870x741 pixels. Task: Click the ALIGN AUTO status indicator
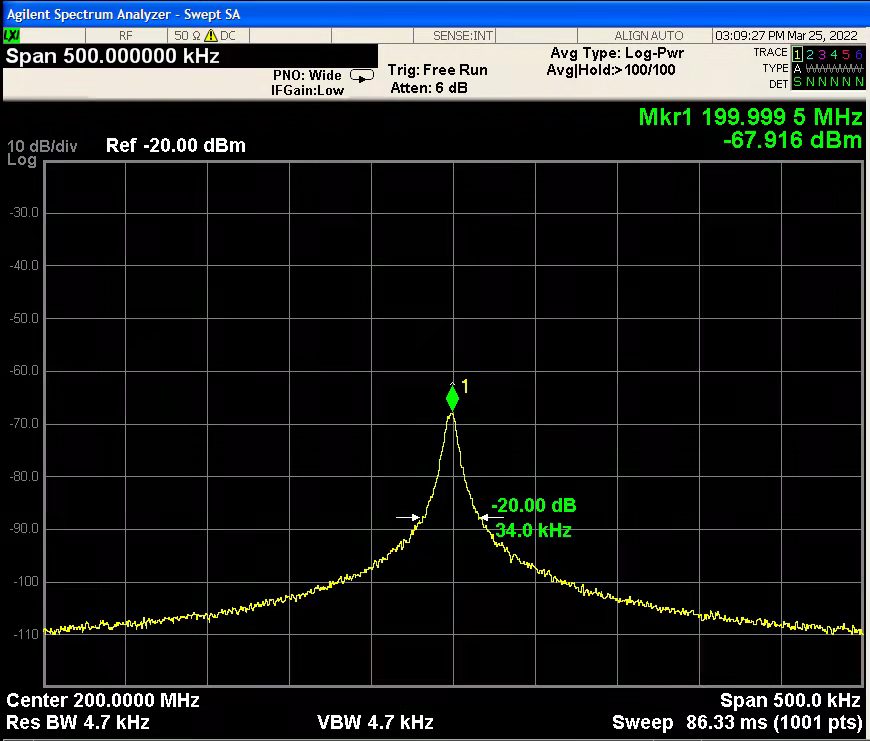point(649,36)
